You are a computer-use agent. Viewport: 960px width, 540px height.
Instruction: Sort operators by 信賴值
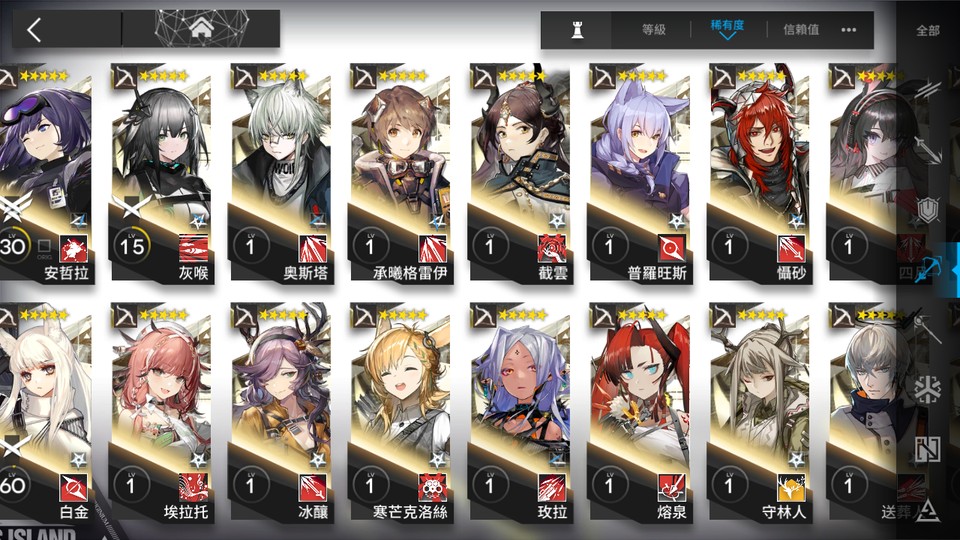[801, 29]
